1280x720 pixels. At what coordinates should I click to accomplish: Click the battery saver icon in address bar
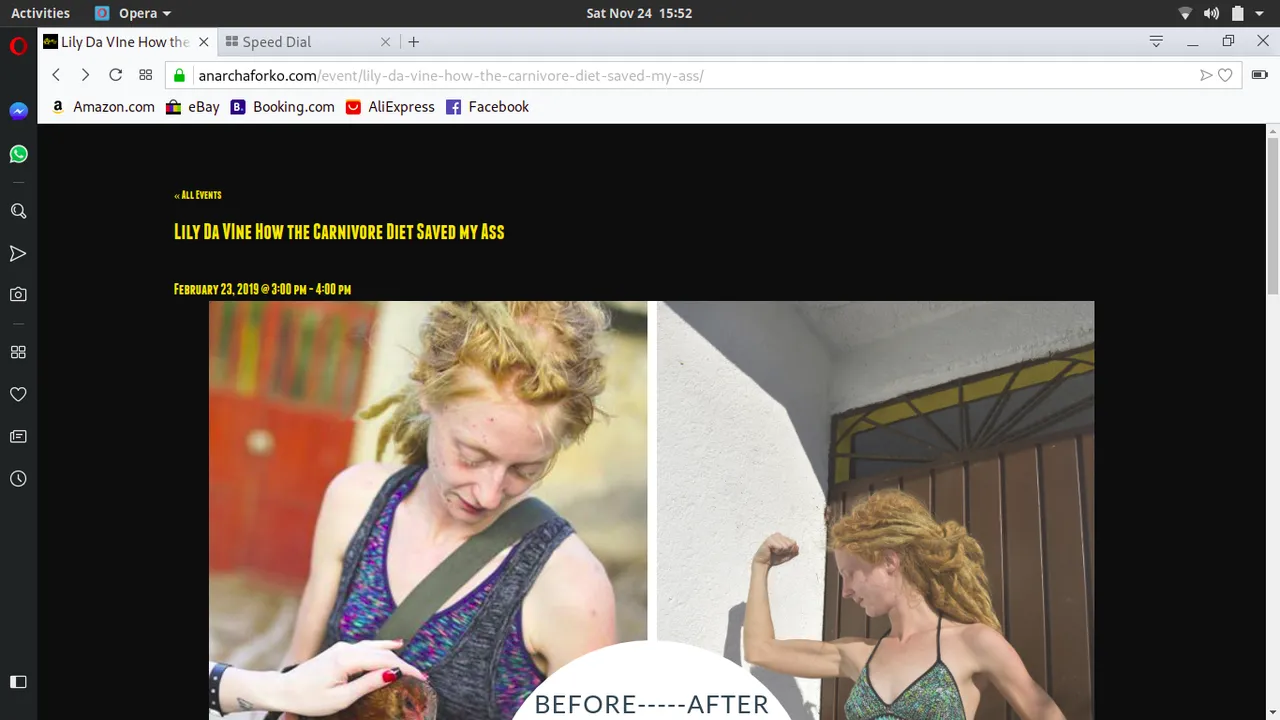point(1259,75)
